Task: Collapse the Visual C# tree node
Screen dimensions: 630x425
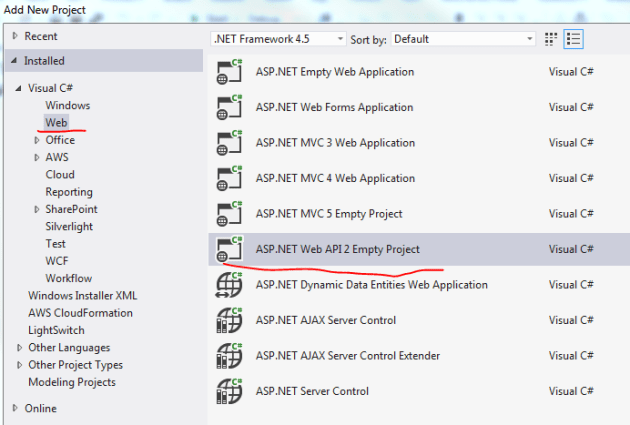Action: pos(18,88)
